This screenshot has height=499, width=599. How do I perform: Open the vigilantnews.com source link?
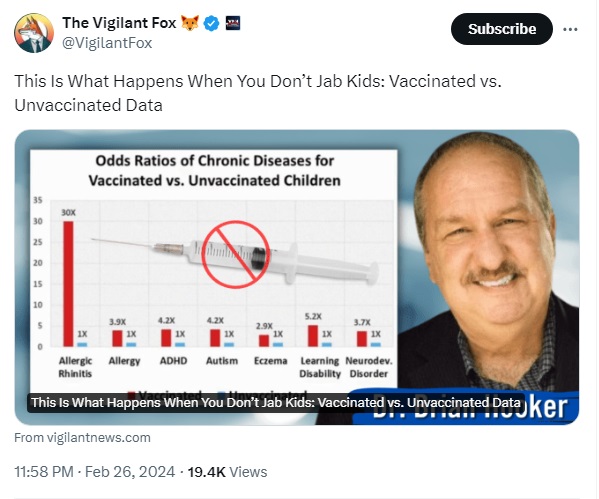[x=83, y=437]
